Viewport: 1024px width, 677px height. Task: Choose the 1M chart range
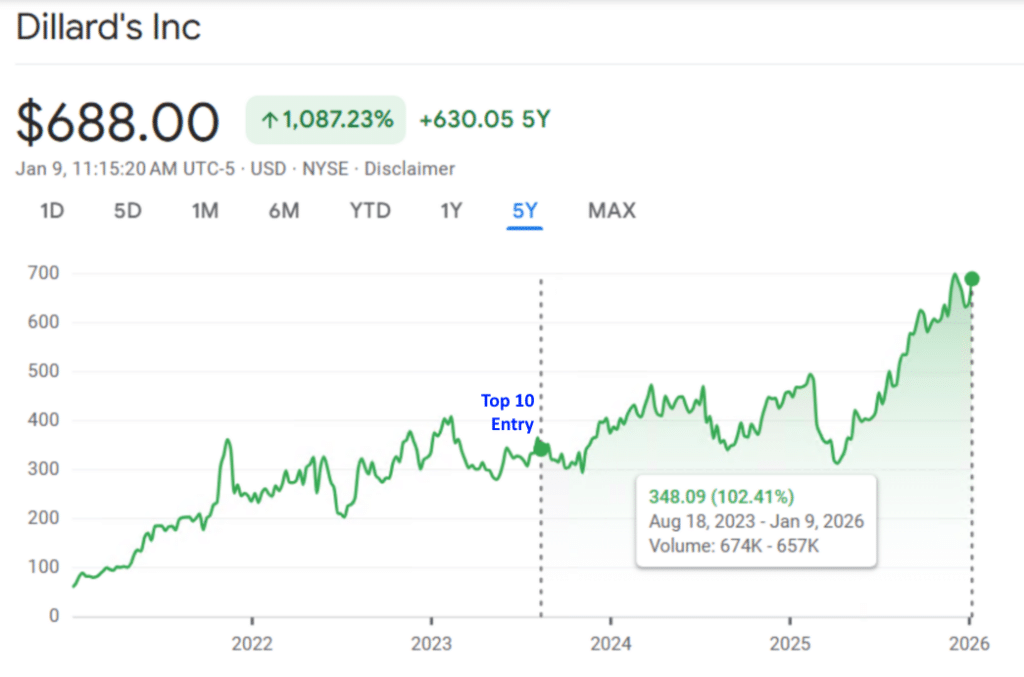coord(204,211)
